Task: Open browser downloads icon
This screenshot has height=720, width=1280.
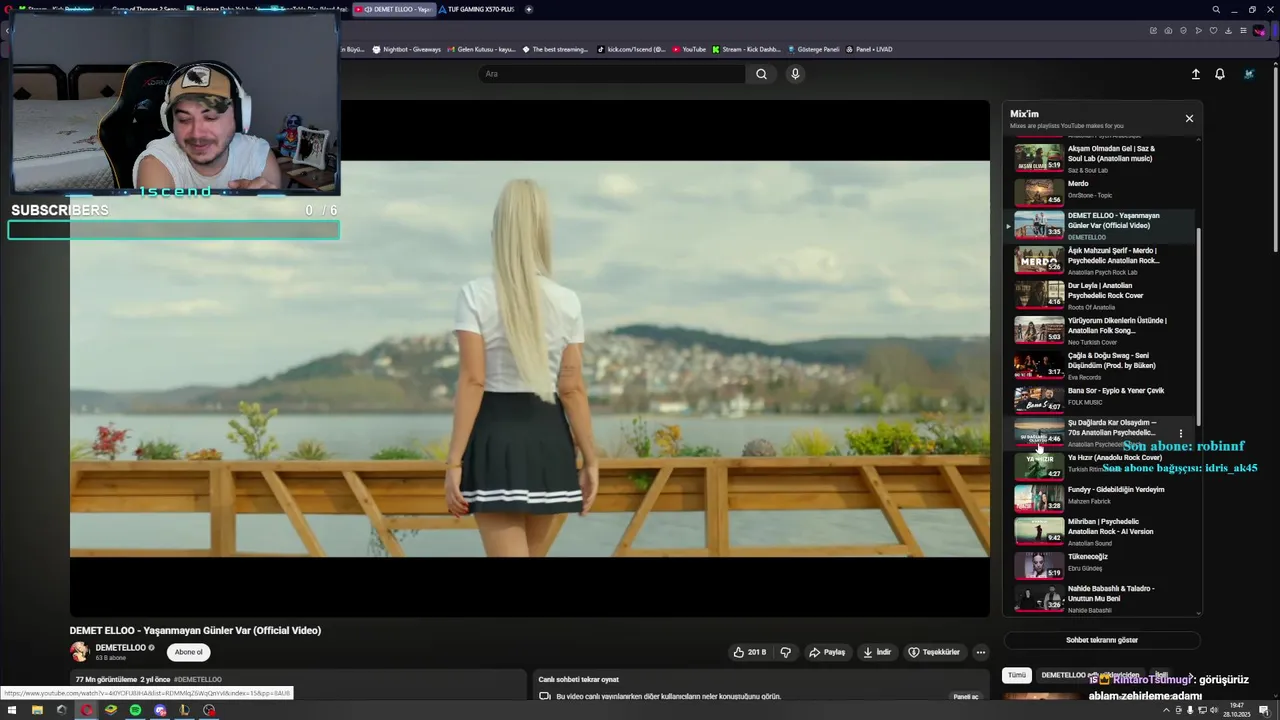Action: click(1228, 30)
